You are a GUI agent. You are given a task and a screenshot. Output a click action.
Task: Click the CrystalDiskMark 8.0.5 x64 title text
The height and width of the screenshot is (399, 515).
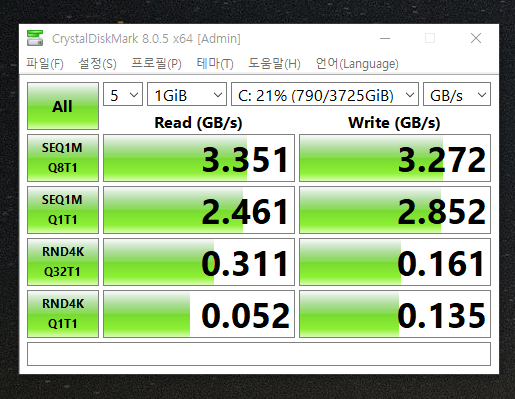coord(146,39)
